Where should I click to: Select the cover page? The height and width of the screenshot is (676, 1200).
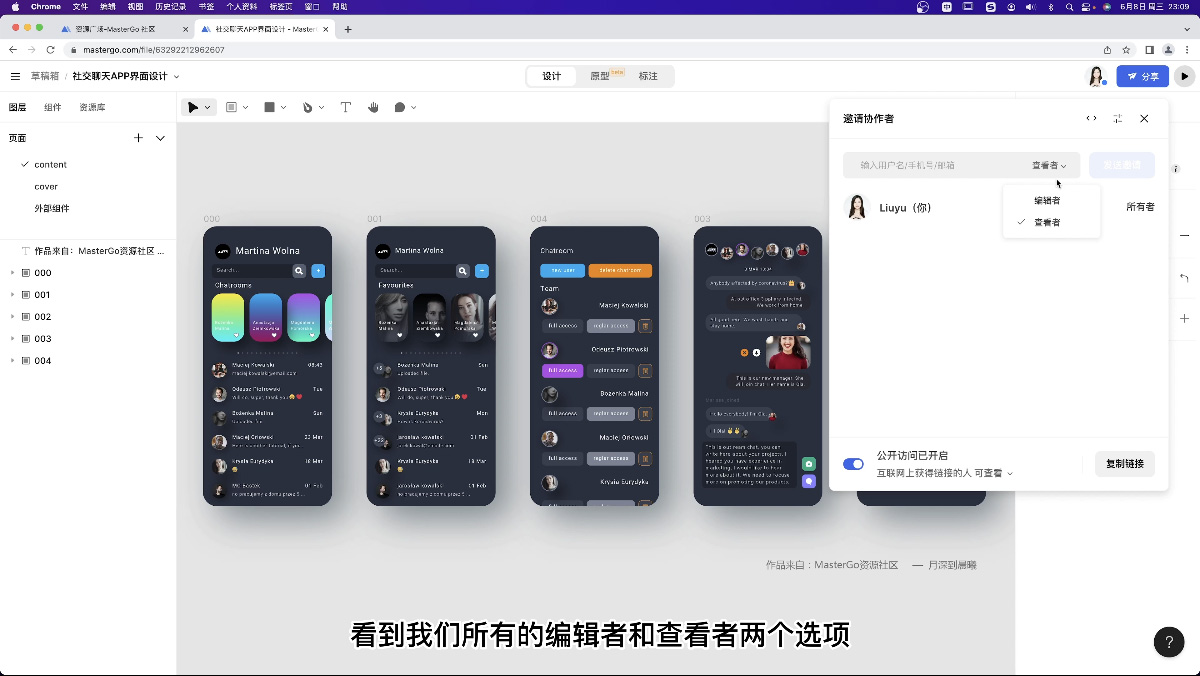pyautogui.click(x=46, y=186)
